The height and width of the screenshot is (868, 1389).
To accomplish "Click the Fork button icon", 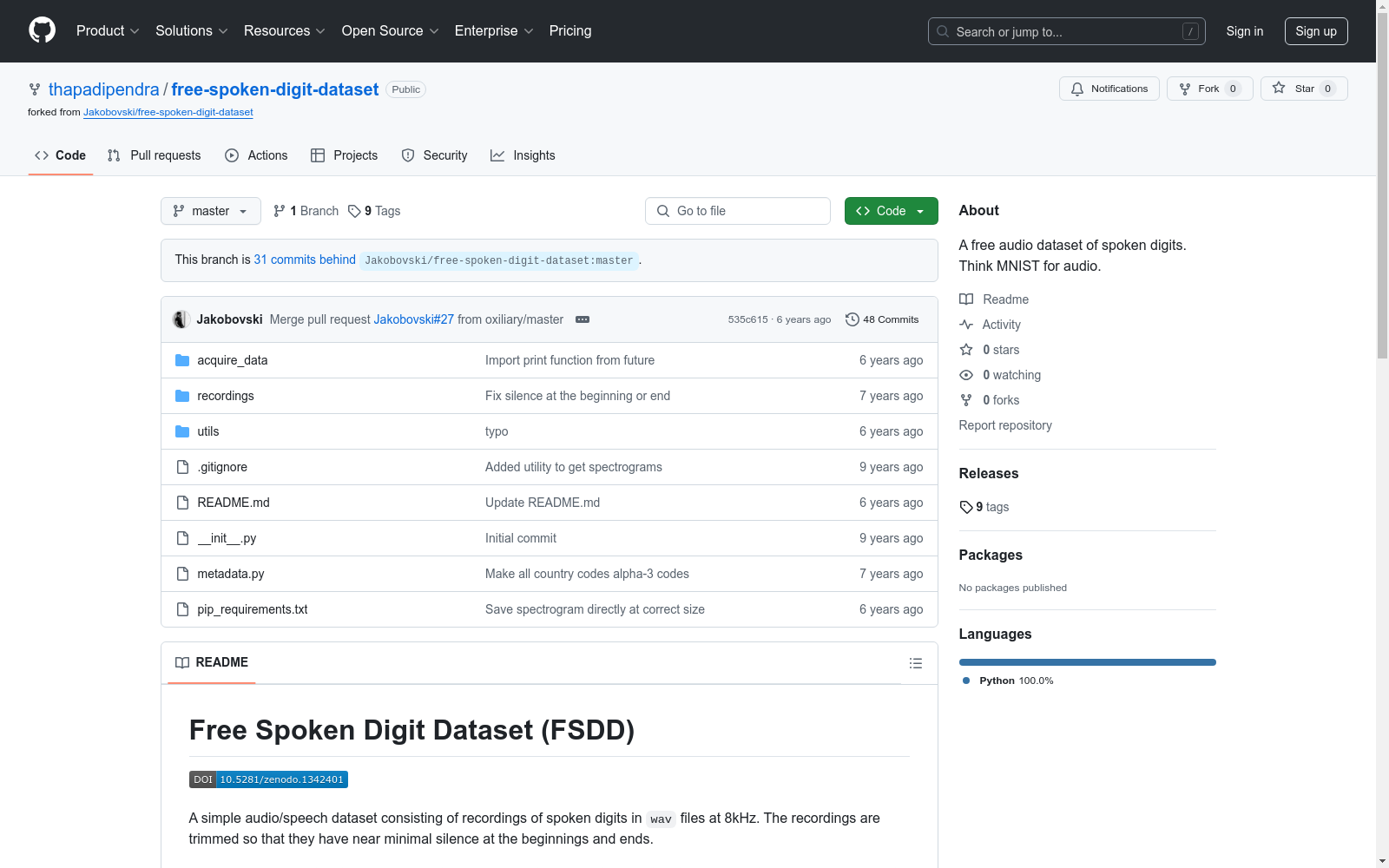I will 1185,89.
